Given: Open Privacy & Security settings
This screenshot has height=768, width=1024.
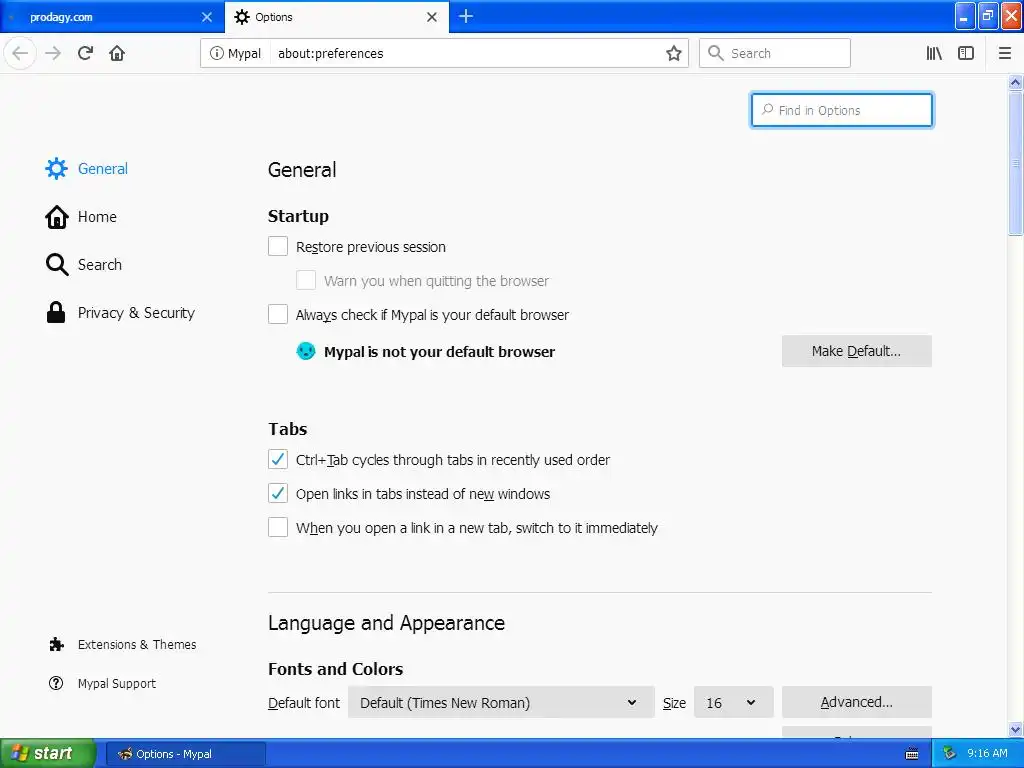Looking at the screenshot, I should tap(120, 313).
